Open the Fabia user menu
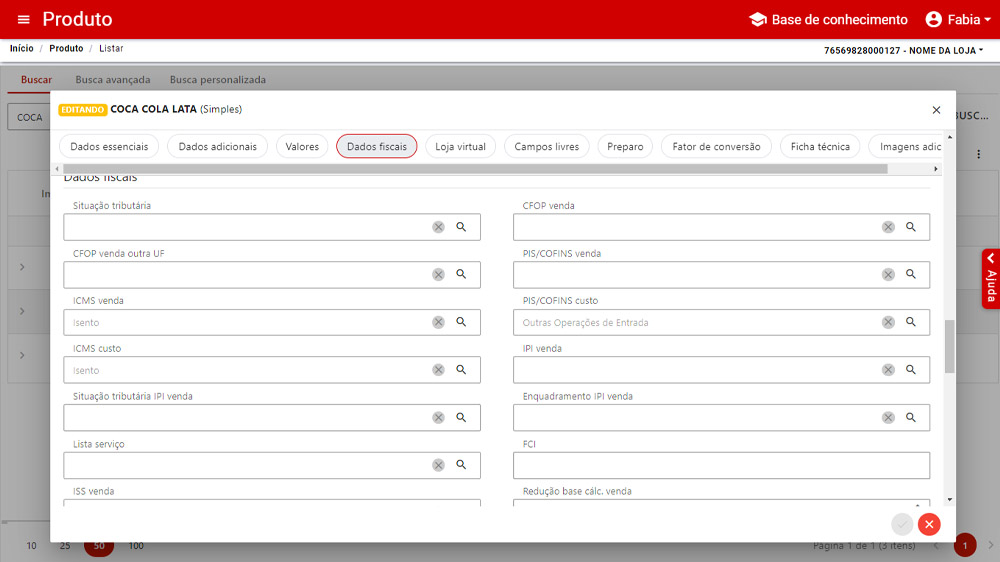The width and height of the screenshot is (1000, 562). coord(952,20)
